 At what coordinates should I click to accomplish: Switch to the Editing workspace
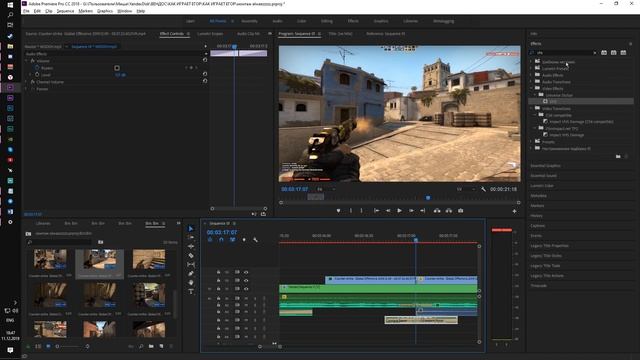327,21
